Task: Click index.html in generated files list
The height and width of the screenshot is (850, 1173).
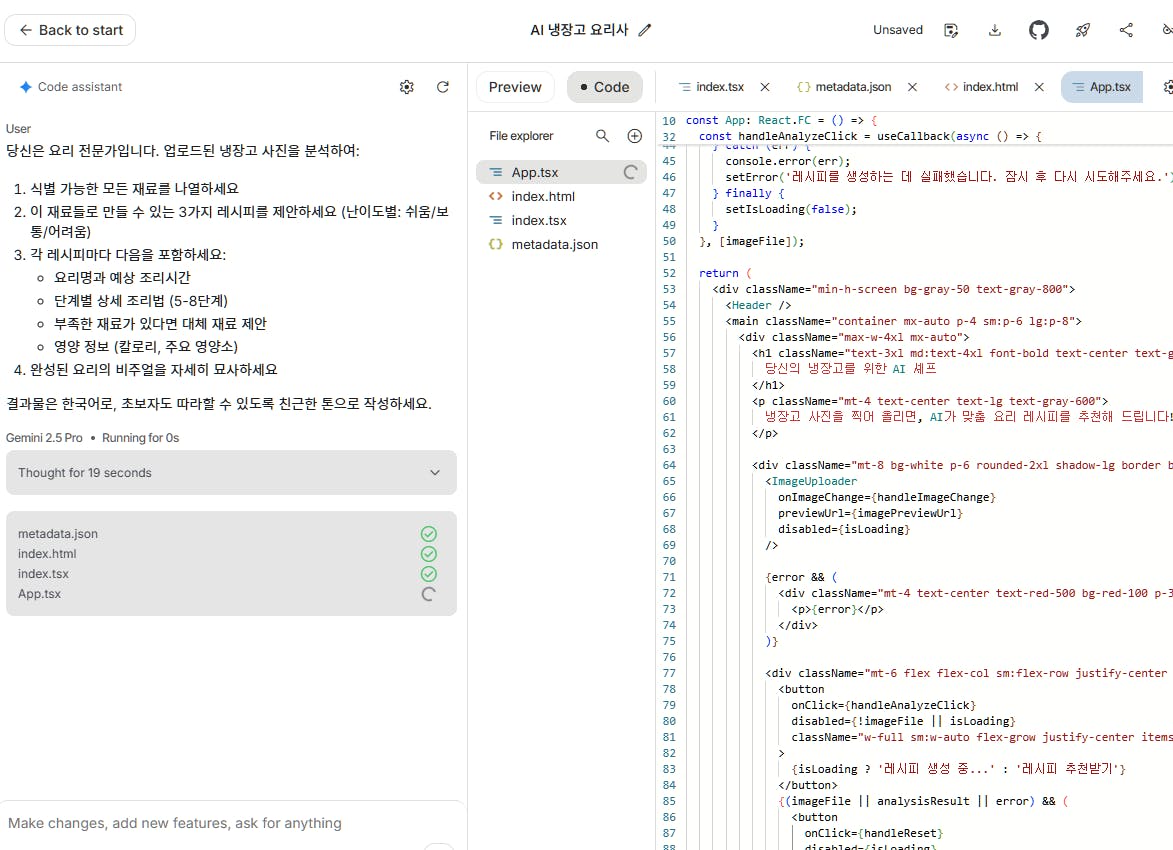Action: click(47, 554)
